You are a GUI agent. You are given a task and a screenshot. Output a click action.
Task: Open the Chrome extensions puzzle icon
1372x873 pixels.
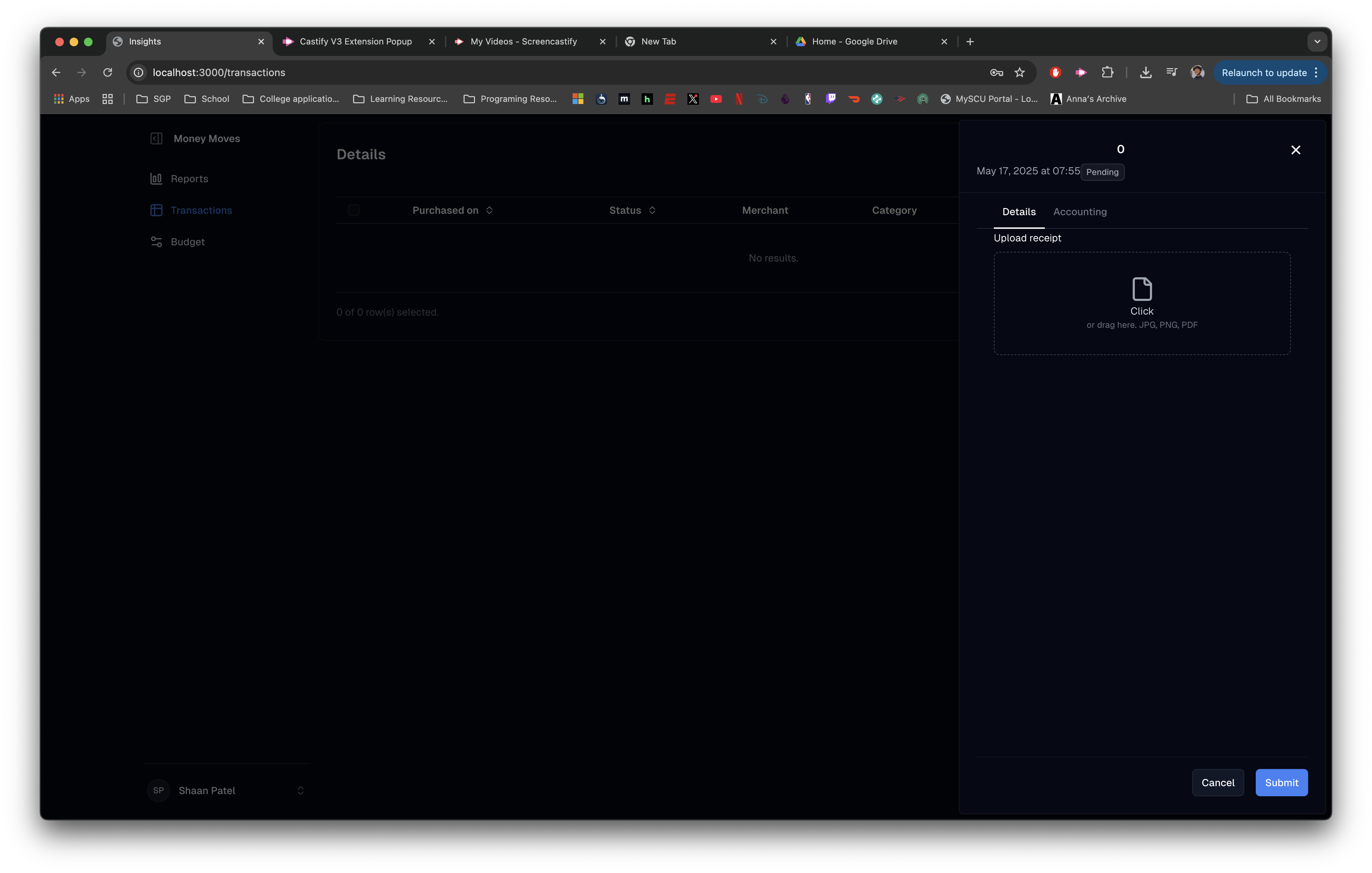click(1107, 72)
